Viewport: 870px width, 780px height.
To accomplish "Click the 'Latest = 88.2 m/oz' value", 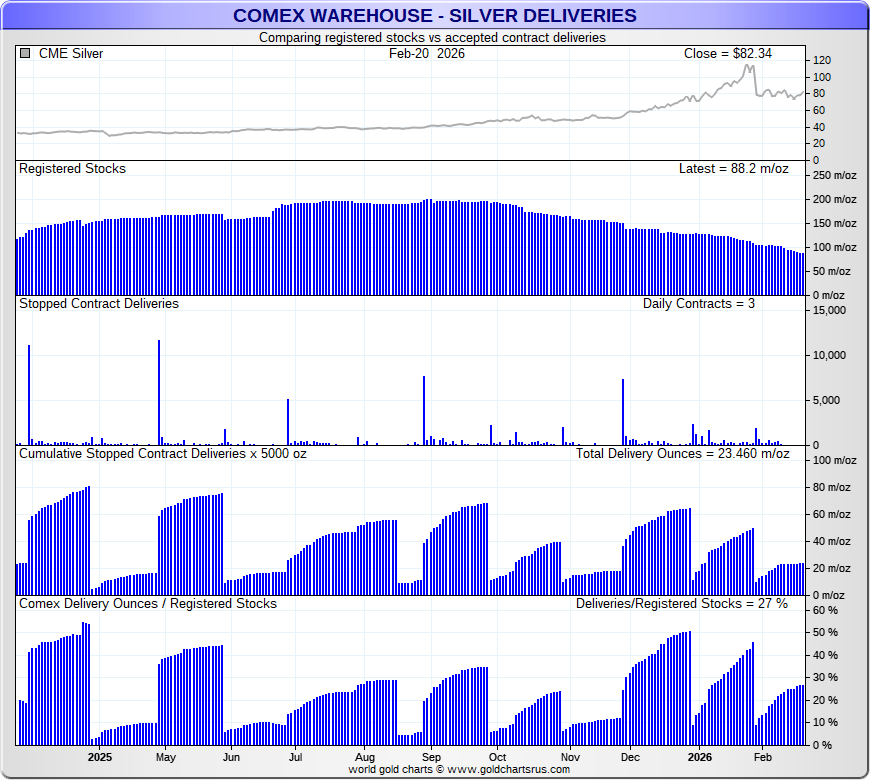I will coord(733,169).
